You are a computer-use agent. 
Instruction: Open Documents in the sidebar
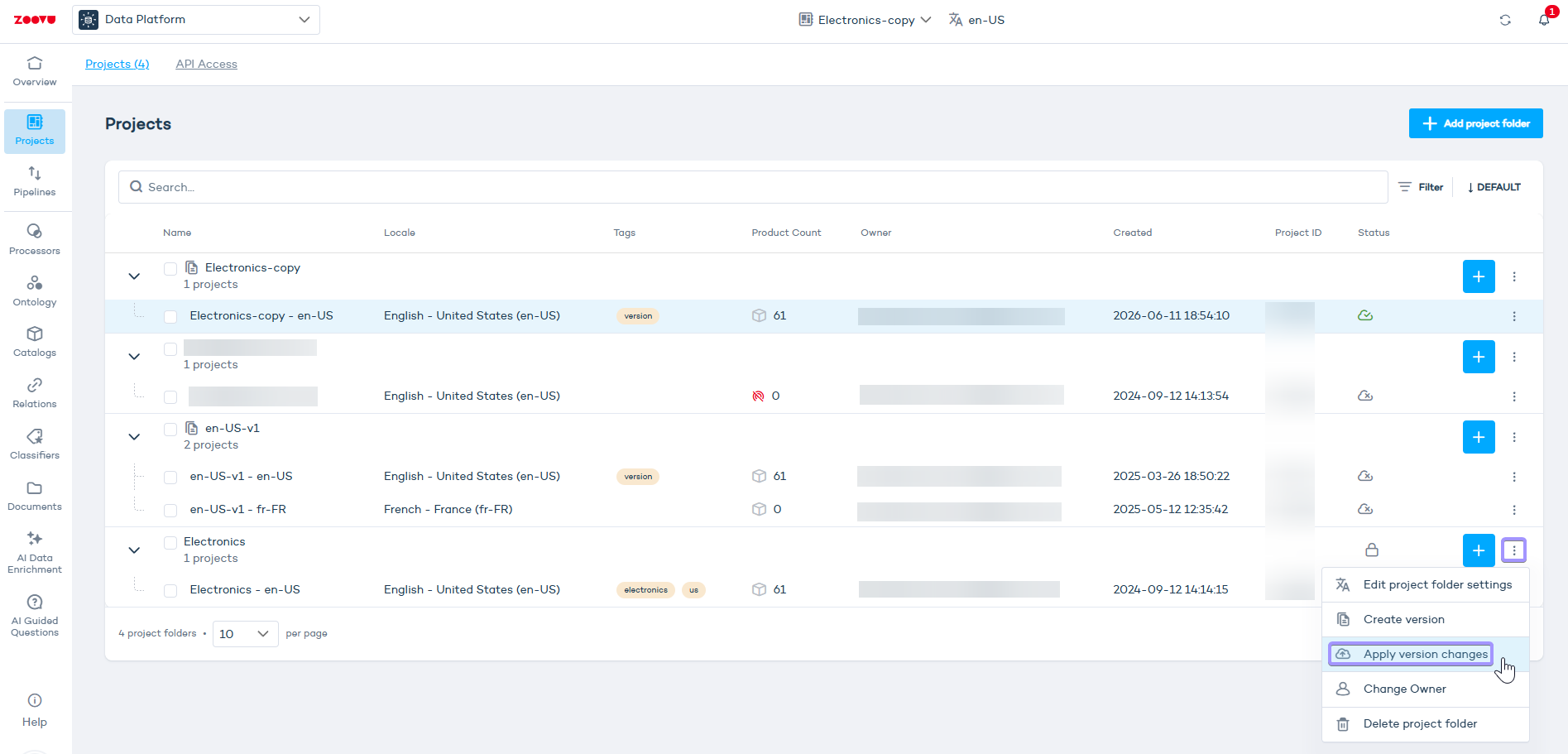pyautogui.click(x=35, y=496)
